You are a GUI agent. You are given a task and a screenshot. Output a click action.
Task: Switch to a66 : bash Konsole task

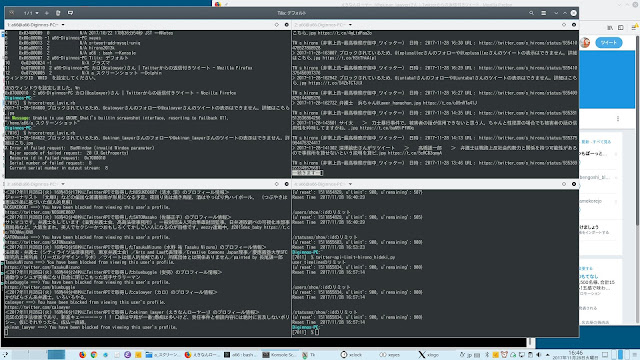coord(239,355)
